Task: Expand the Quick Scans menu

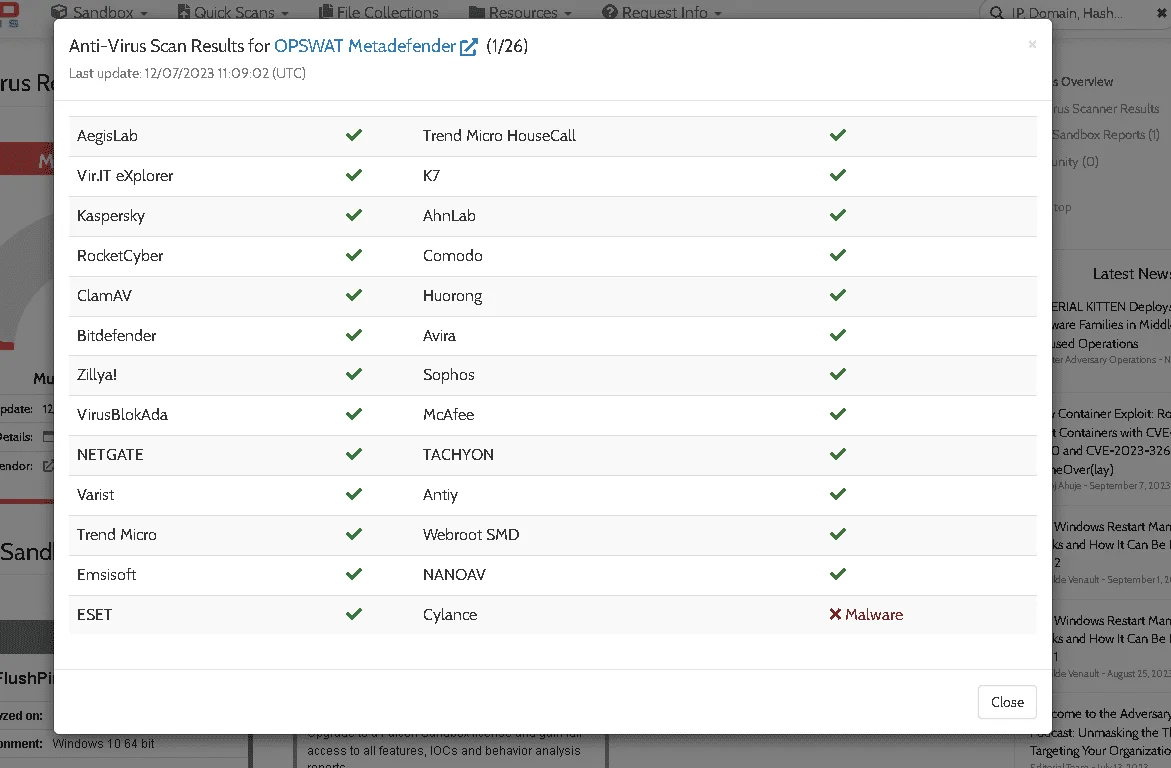Action: [x=233, y=12]
